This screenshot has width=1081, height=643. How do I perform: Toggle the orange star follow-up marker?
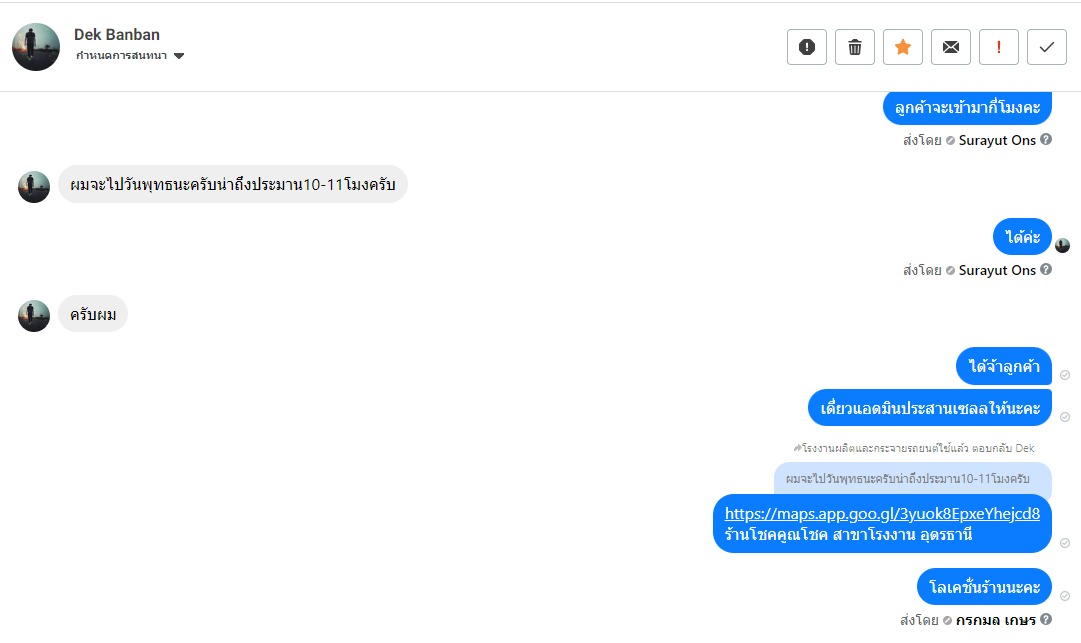tap(903, 47)
